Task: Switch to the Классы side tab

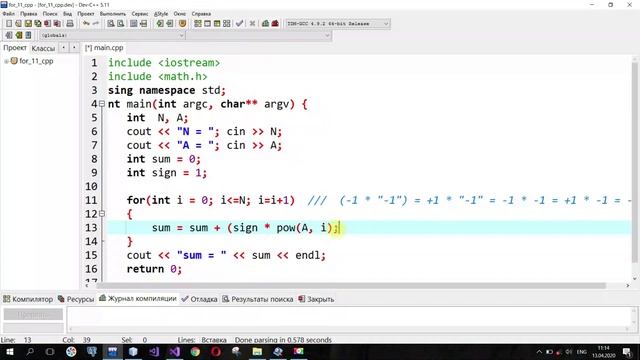Action: (43, 48)
